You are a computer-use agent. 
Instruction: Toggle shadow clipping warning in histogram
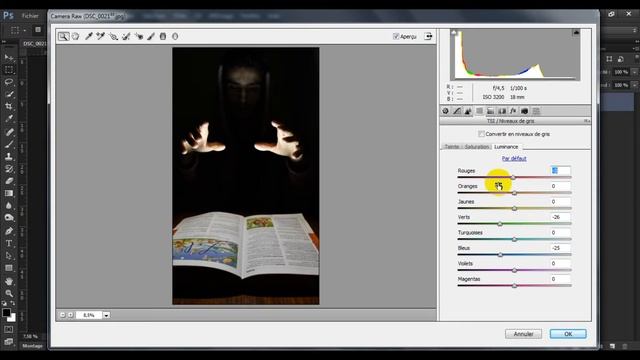tap(454, 32)
